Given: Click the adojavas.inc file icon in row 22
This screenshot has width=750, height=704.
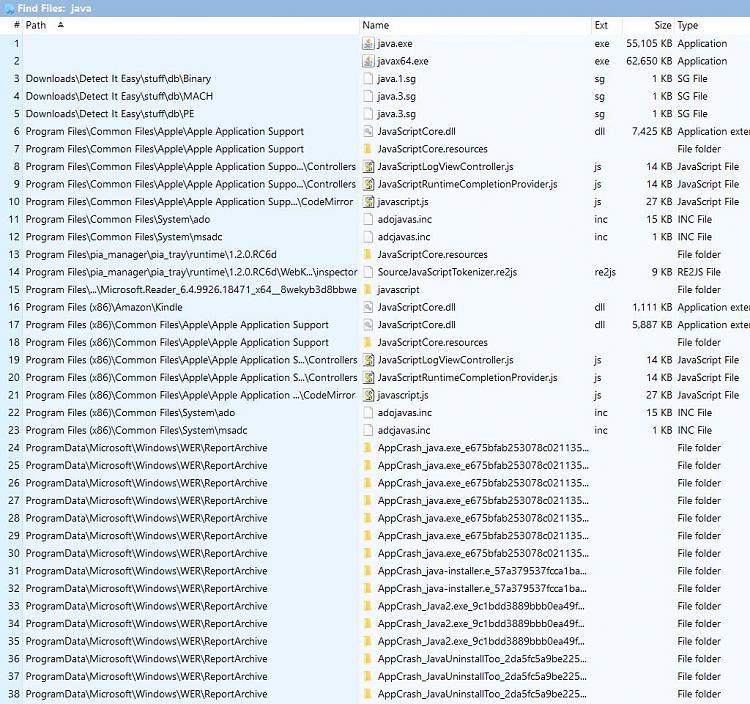Looking at the screenshot, I should coord(368,413).
